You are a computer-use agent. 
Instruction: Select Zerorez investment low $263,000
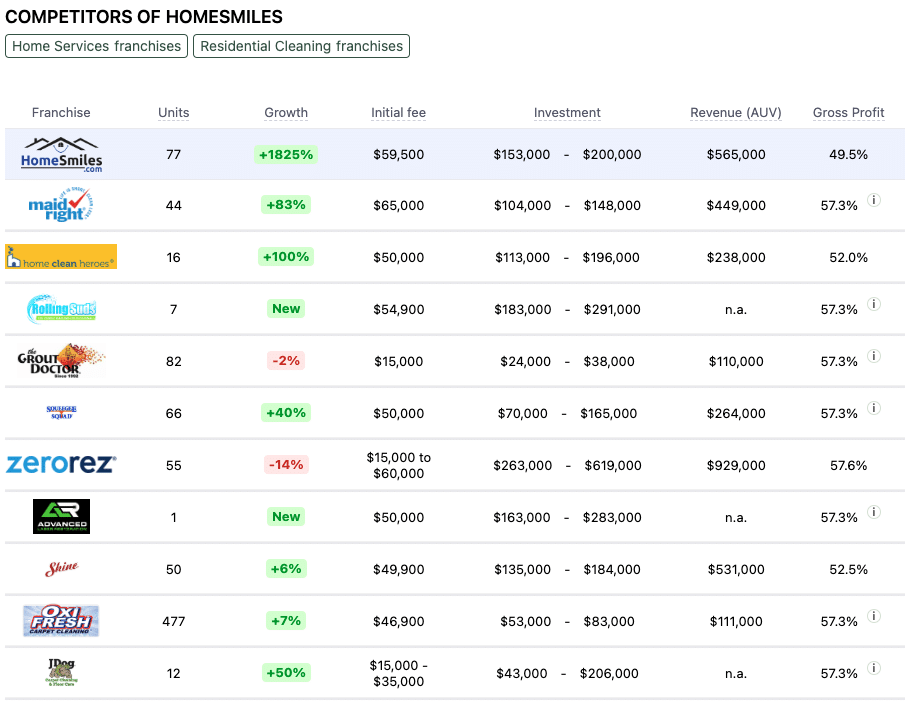tap(522, 465)
